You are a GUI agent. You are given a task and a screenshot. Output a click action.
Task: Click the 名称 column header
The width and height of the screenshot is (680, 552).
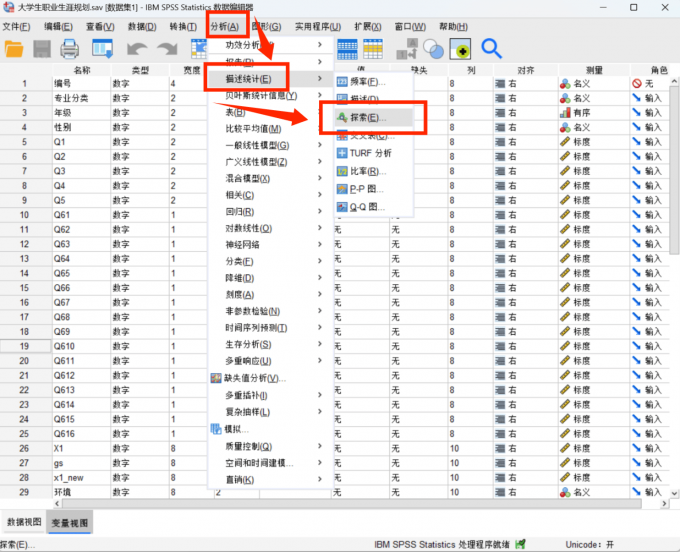pos(82,70)
